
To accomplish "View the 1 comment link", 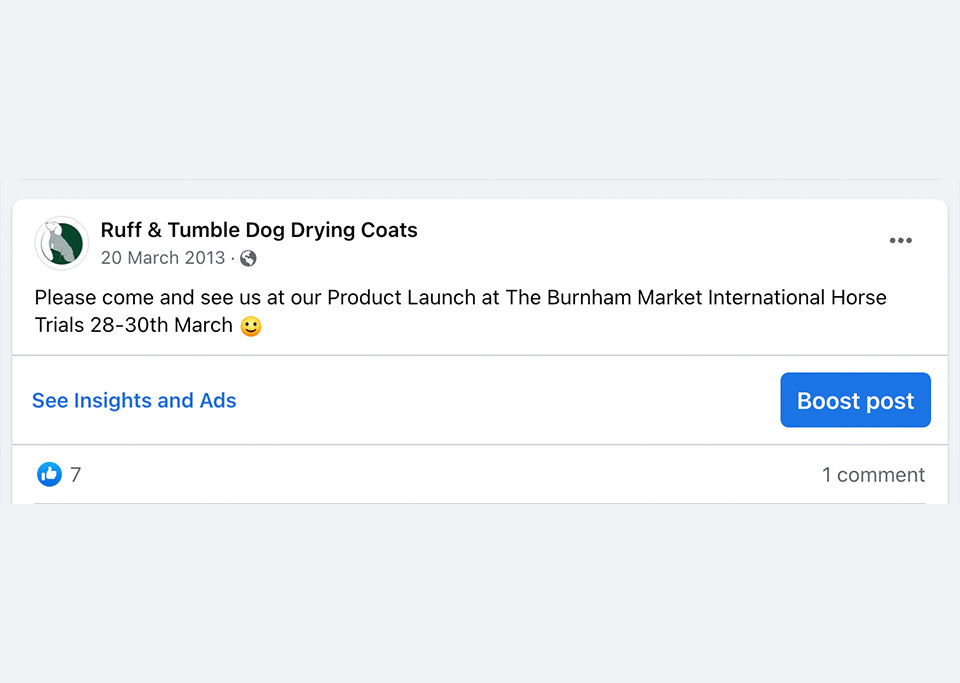I will [873, 475].
